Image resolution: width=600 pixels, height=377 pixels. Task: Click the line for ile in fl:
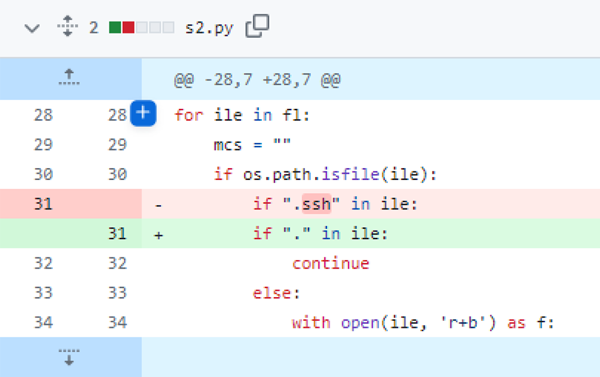tap(371, 115)
